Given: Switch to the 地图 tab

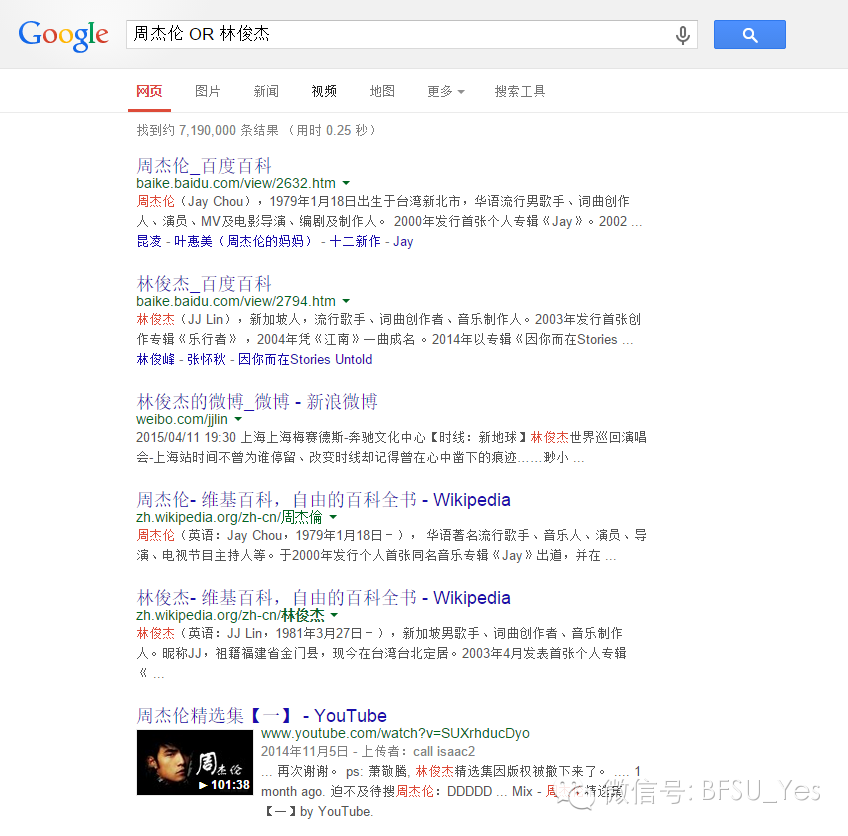Looking at the screenshot, I should coord(382,91).
